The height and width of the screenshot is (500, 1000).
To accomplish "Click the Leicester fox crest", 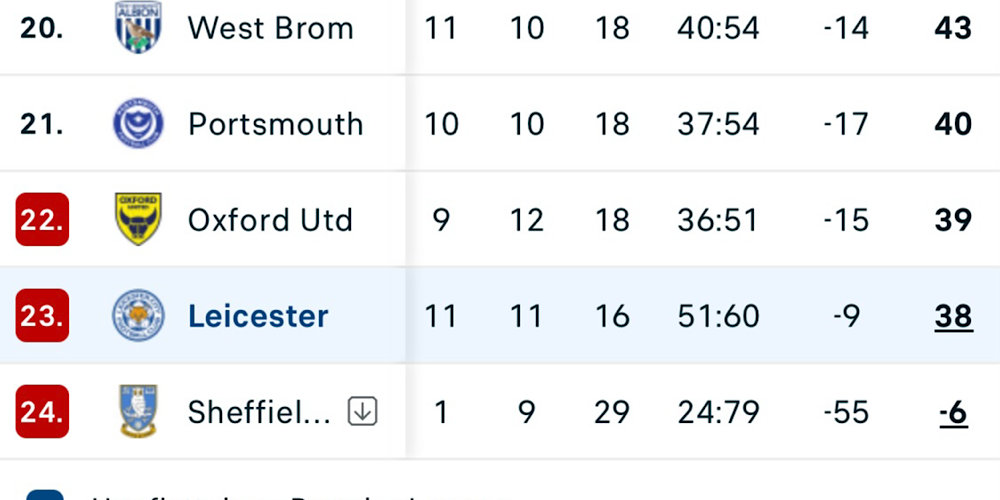I will [x=137, y=316].
